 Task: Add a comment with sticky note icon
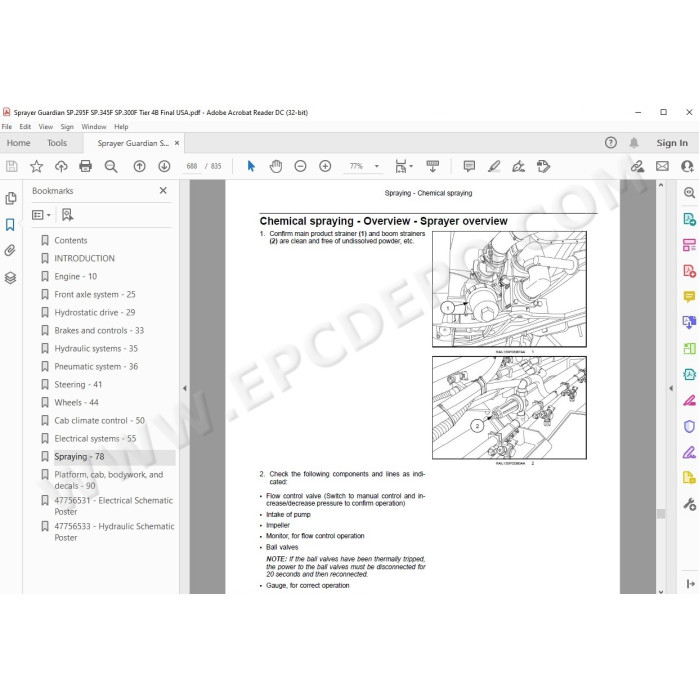coord(469,167)
